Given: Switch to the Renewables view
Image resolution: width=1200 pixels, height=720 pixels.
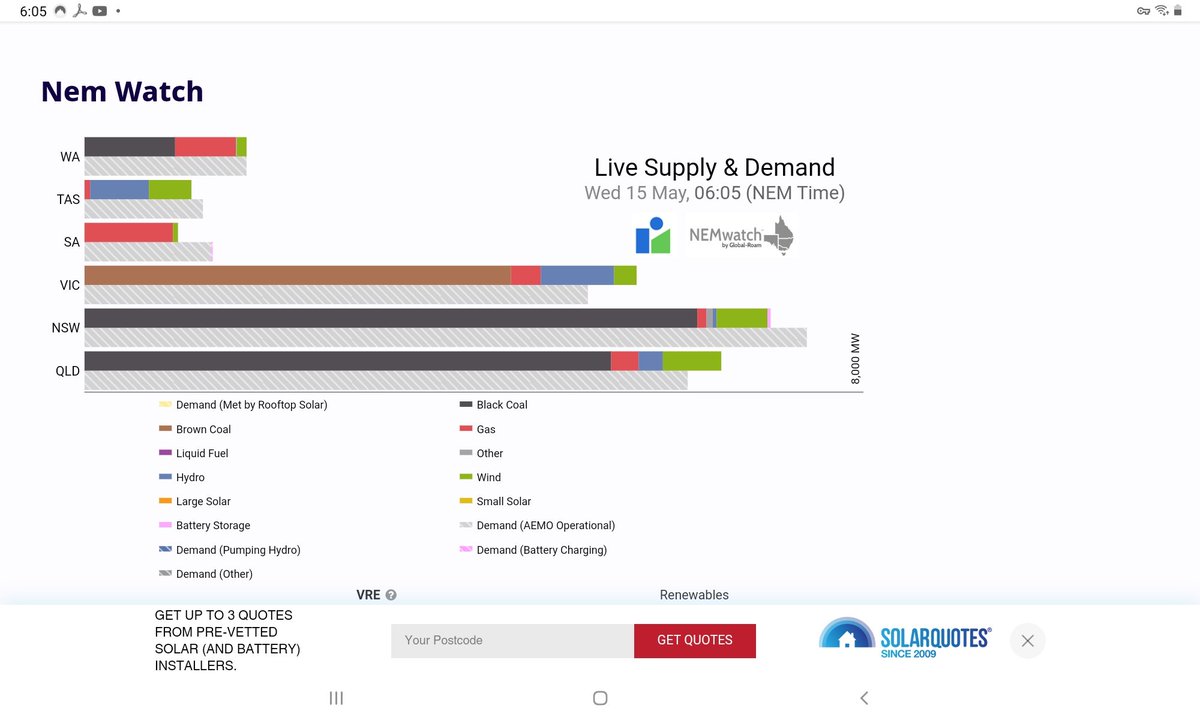Looking at the screenshot, I should [x=694, y=594].
